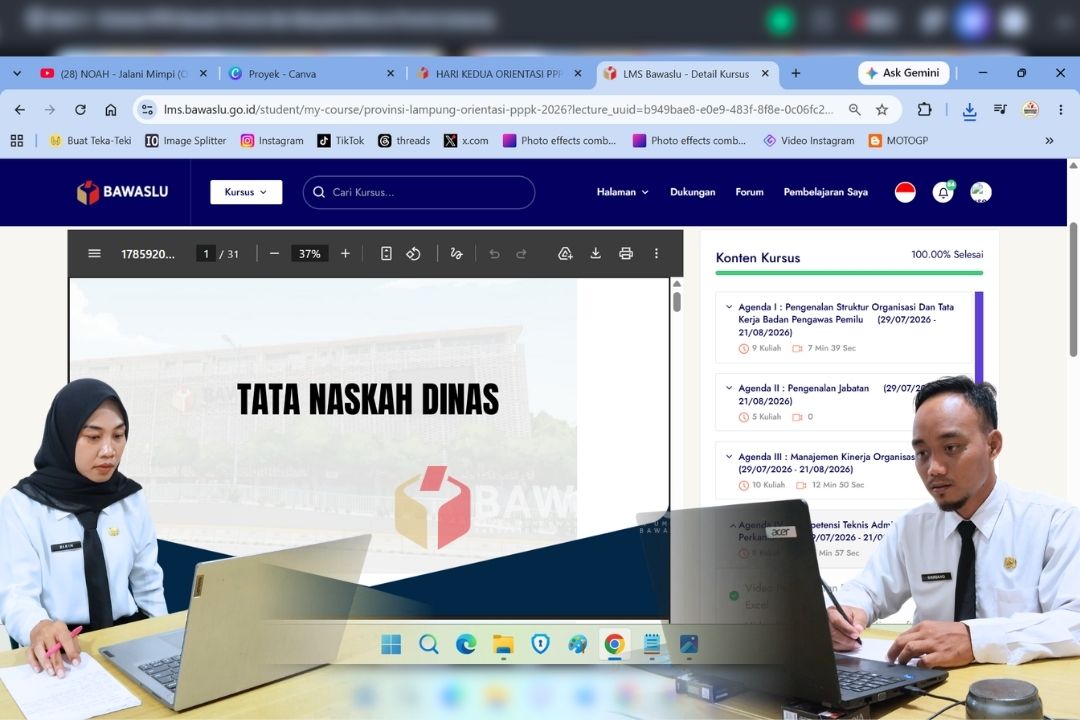Viewport: 1080px width, 720px height.
Task: Click the Ask Gemini button
Action: click(x=903, y=73)
